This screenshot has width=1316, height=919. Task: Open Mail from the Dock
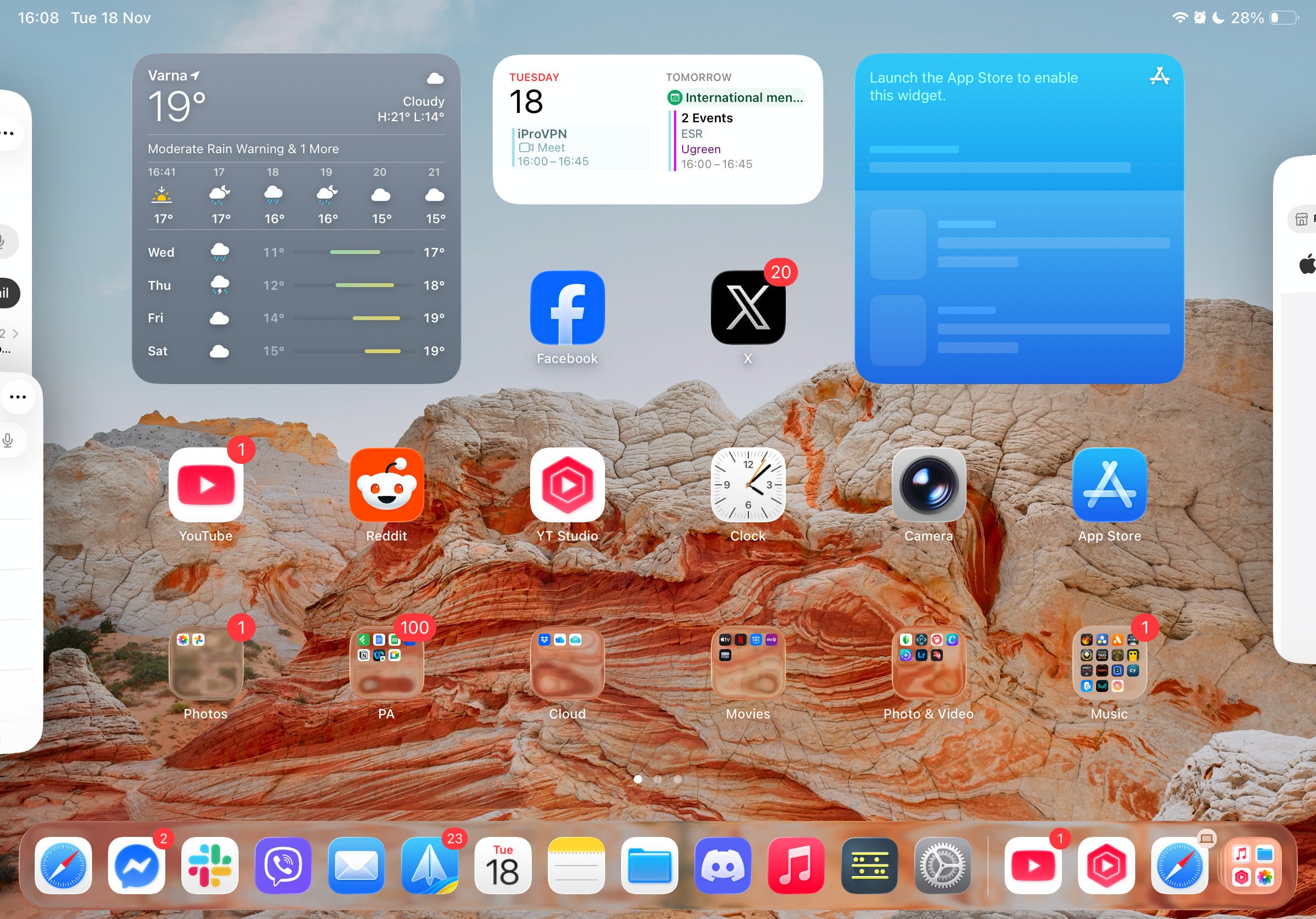(x=356, y=866)
